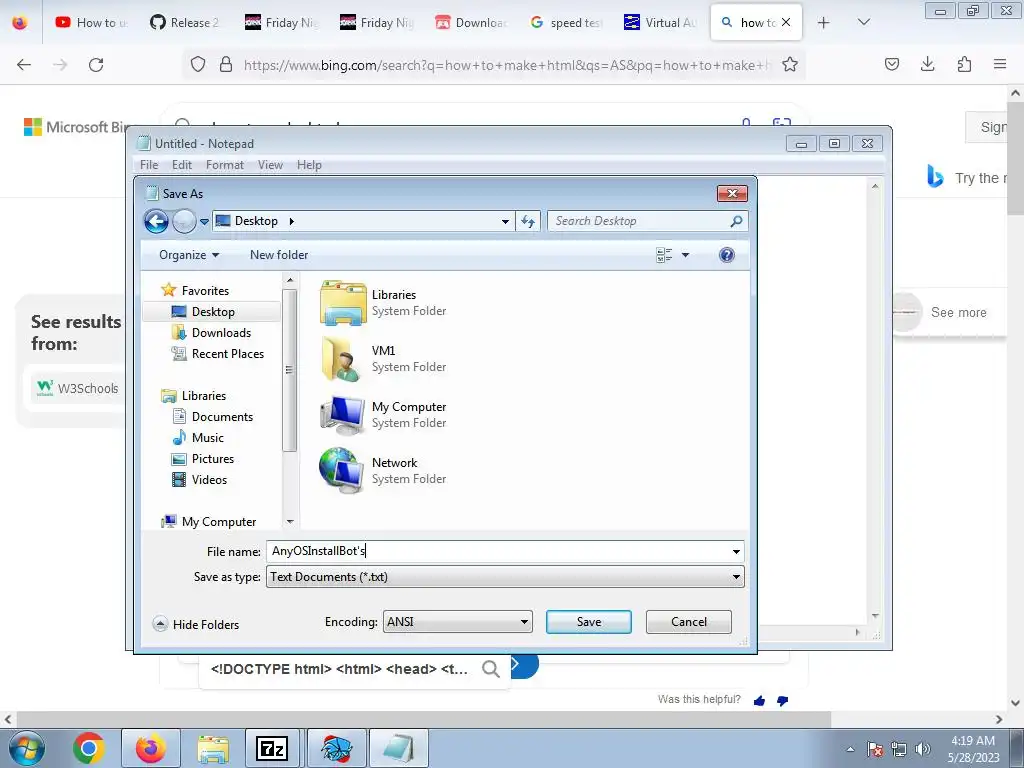
Task: Click New folder button
Action: click(279, 255)
